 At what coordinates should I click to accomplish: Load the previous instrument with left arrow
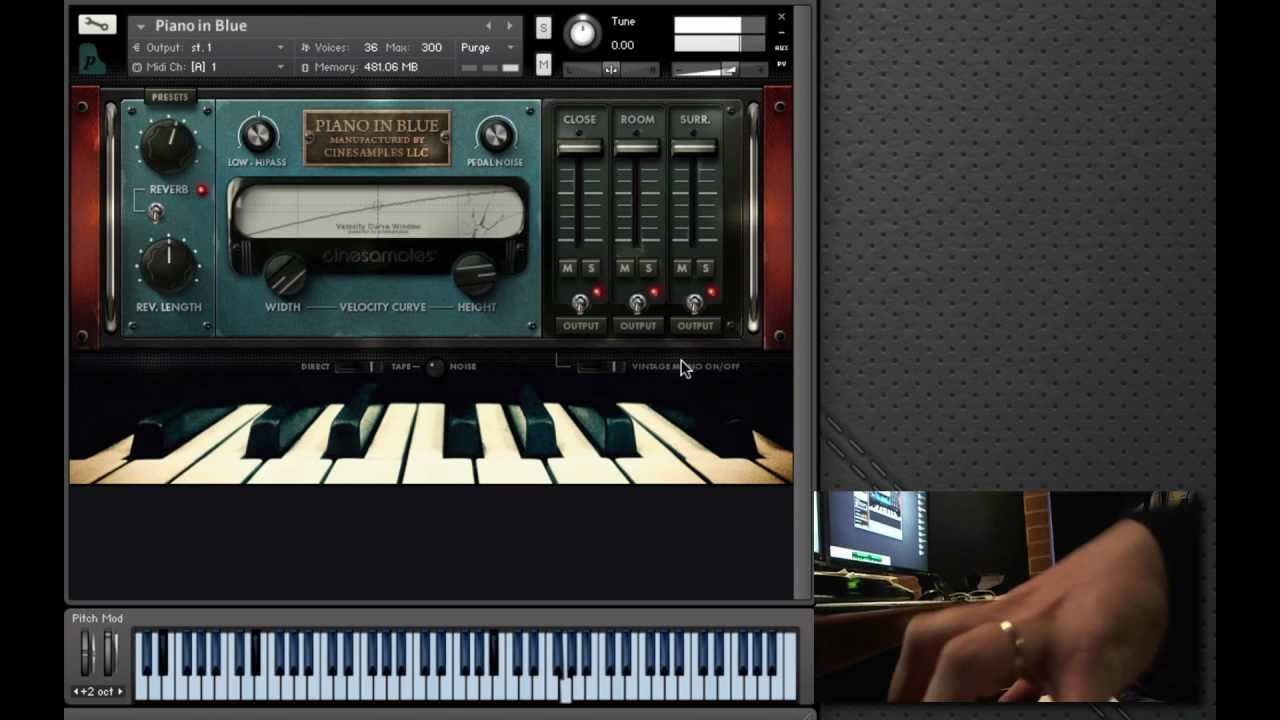(x=488, y=26)
